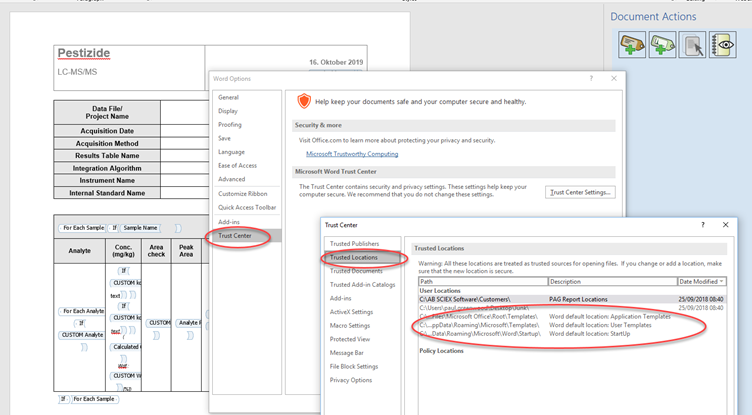This screenshot has height=415, width=752.
Task: Select Privacy Options in Trust Center
Action: [x=351, y=380]
